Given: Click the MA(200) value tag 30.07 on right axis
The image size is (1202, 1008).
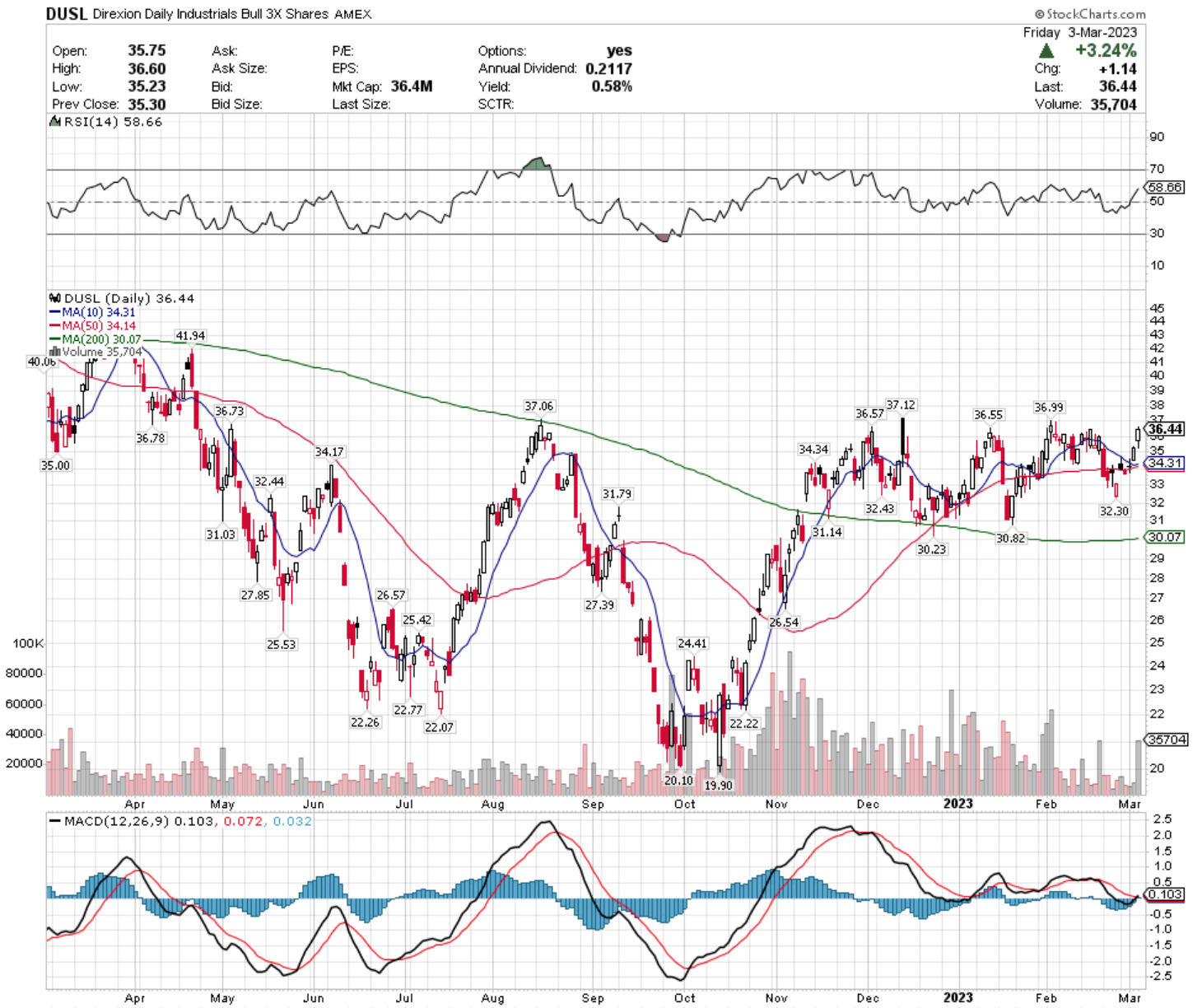Looking at the screenshot, I should tap(1165, 537).
